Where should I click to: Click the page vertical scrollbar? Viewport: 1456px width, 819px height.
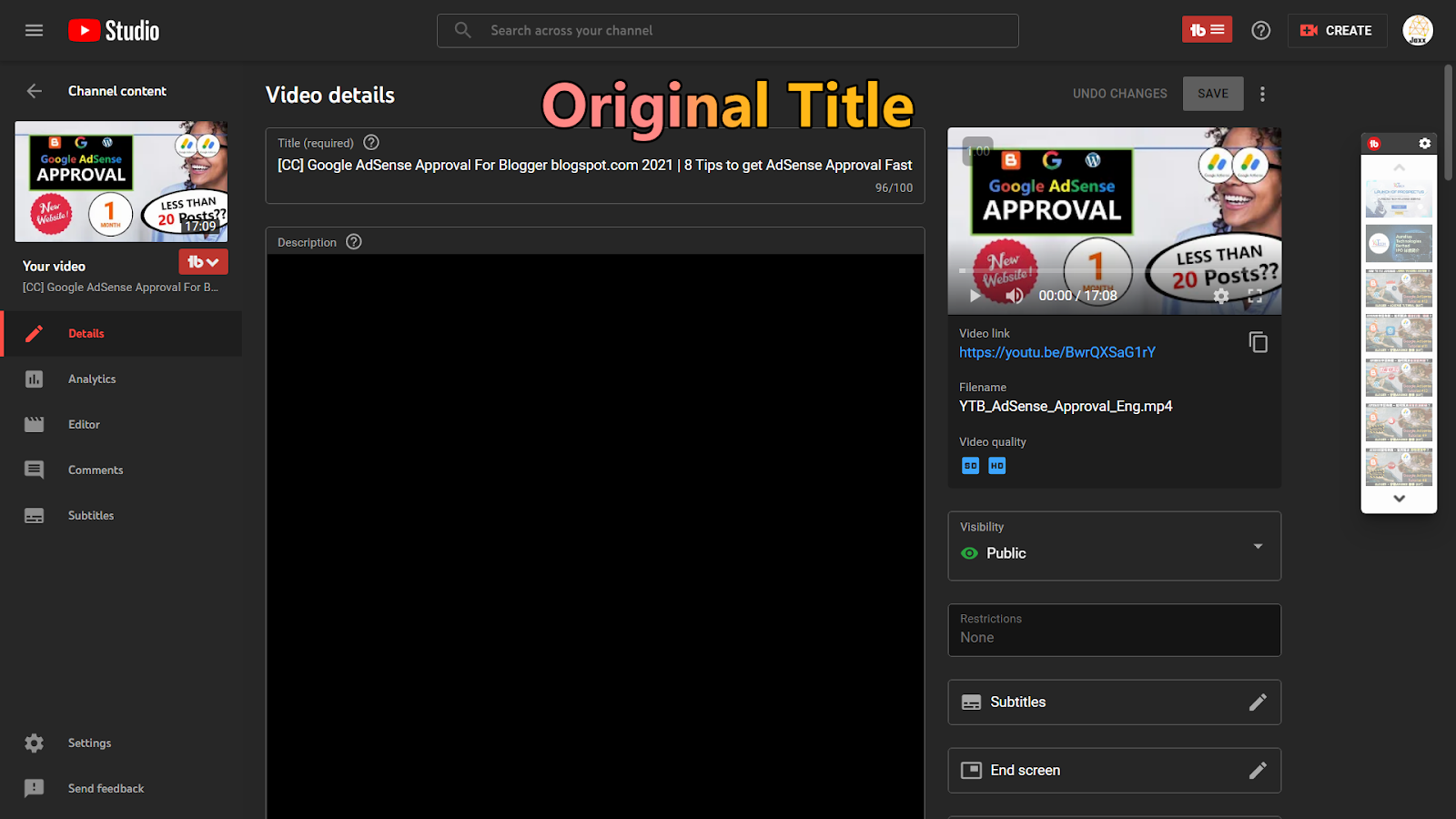tap(1448, 121)
